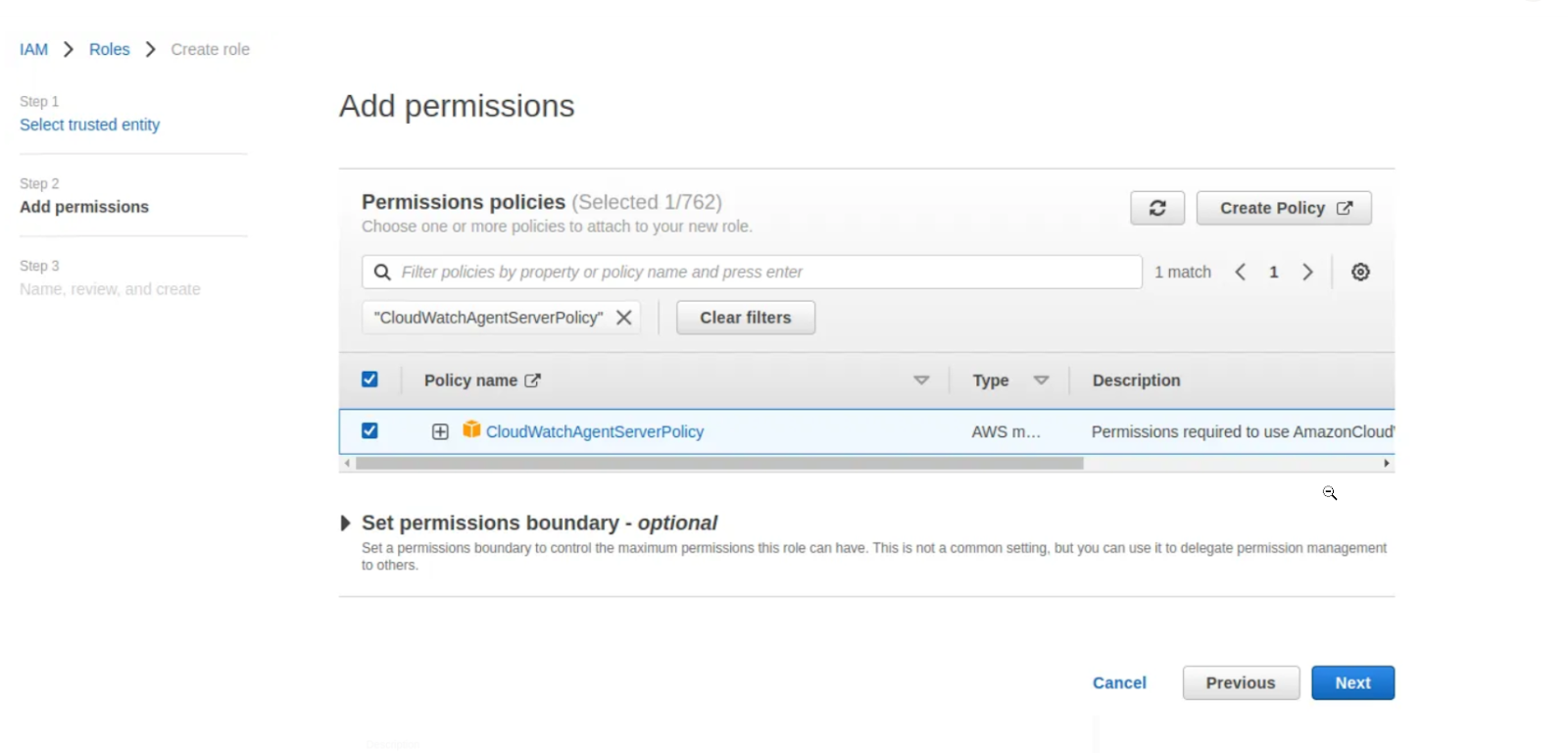Go to next page with right chevron
Screen dimensions: 1568x753
(x=1307, y=272)
